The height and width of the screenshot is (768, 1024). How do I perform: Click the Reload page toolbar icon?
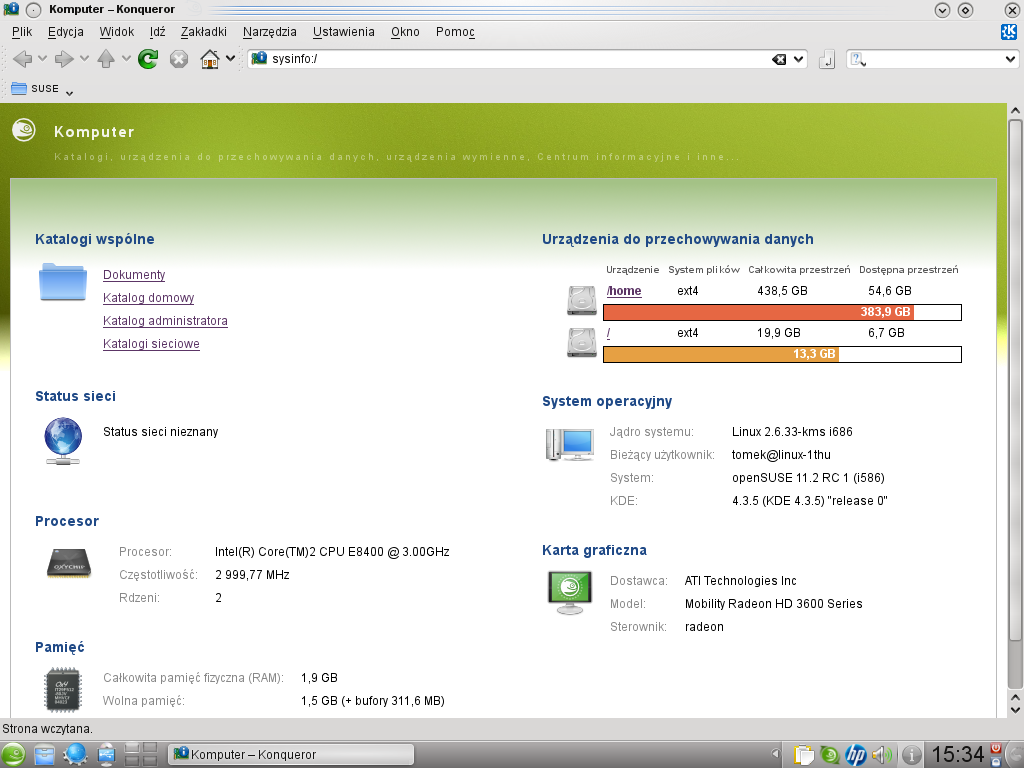pos(148,59)
